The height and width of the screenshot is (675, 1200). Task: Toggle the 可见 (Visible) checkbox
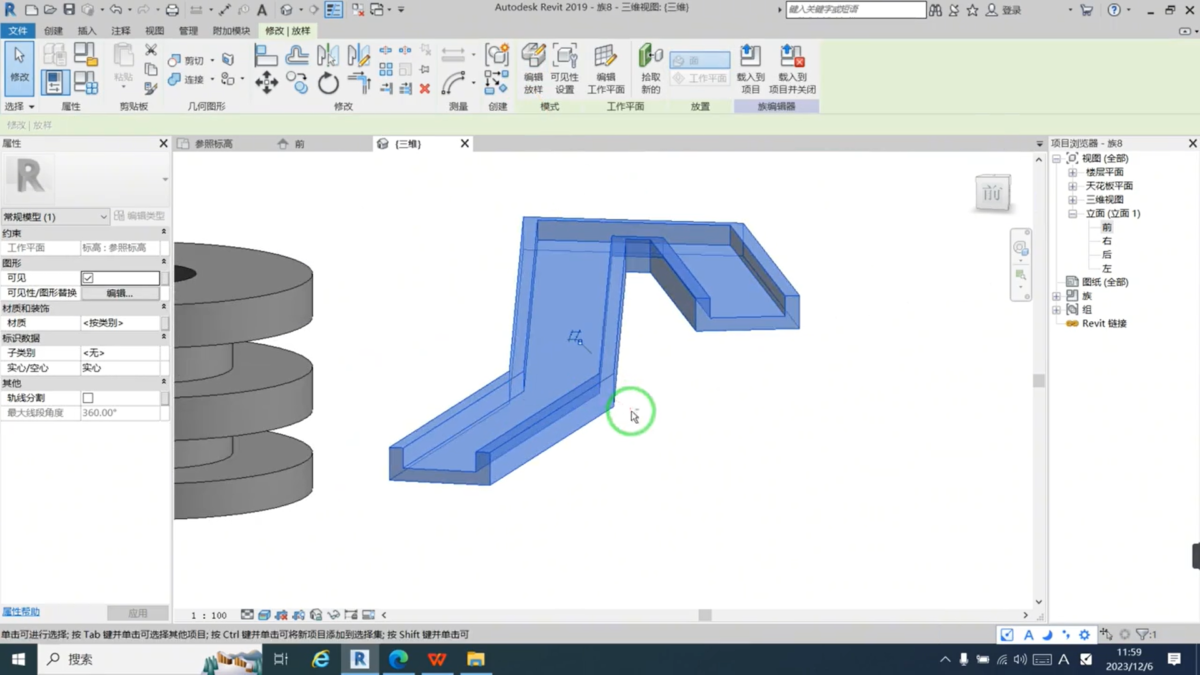point(88,278)
